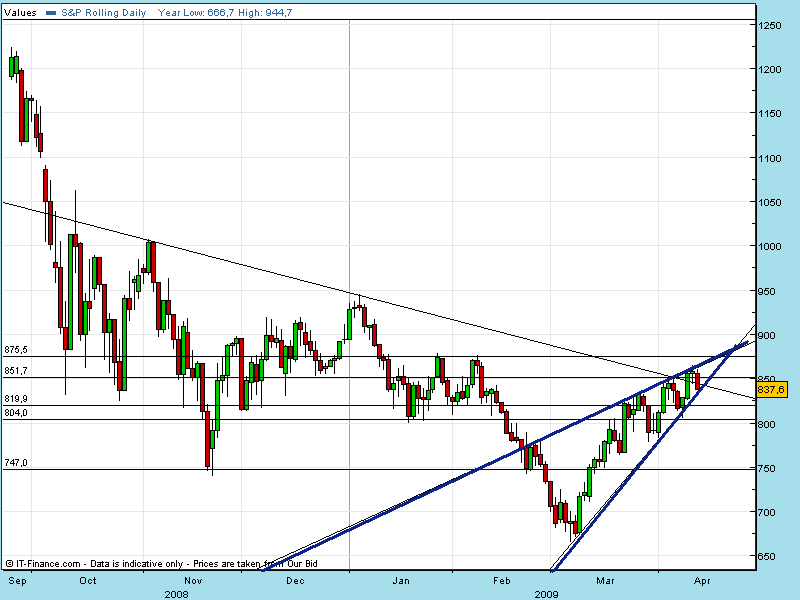This screenshot has height=600, width=800.
Task: Click the 2009 year label
Action: pos(546,594)
